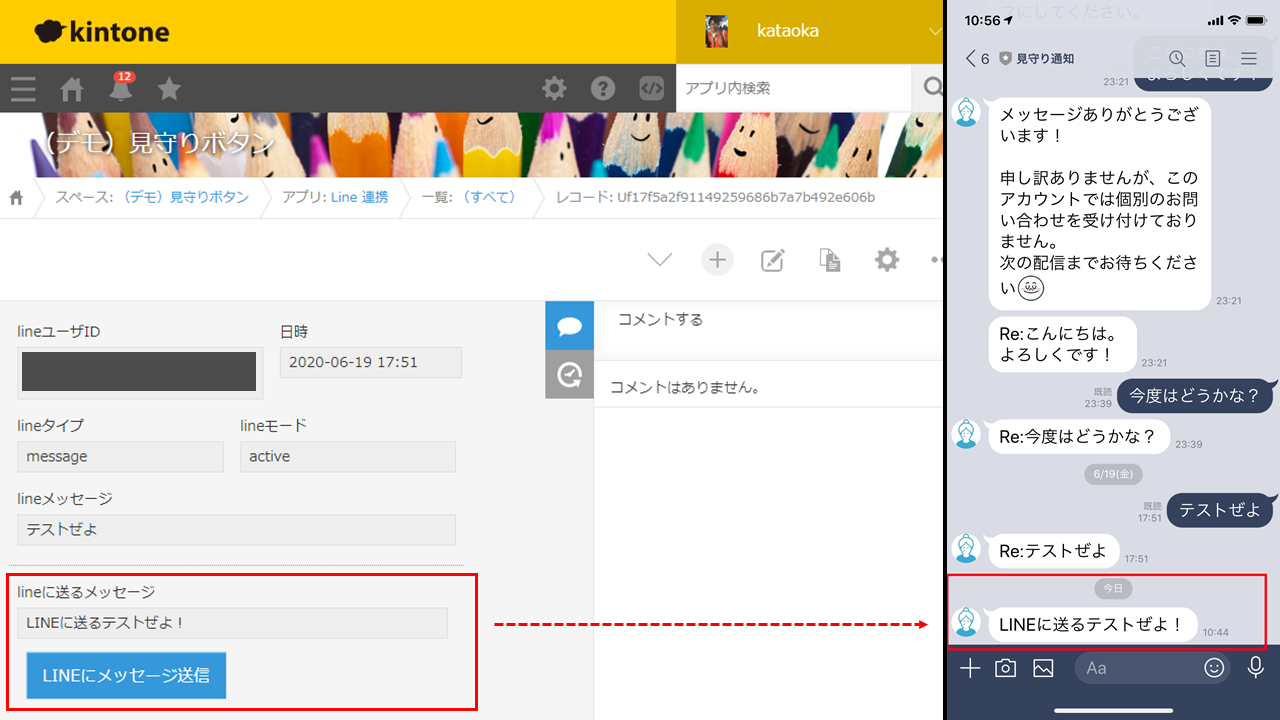Click the search magnifier button

click(x=932, y=88)
